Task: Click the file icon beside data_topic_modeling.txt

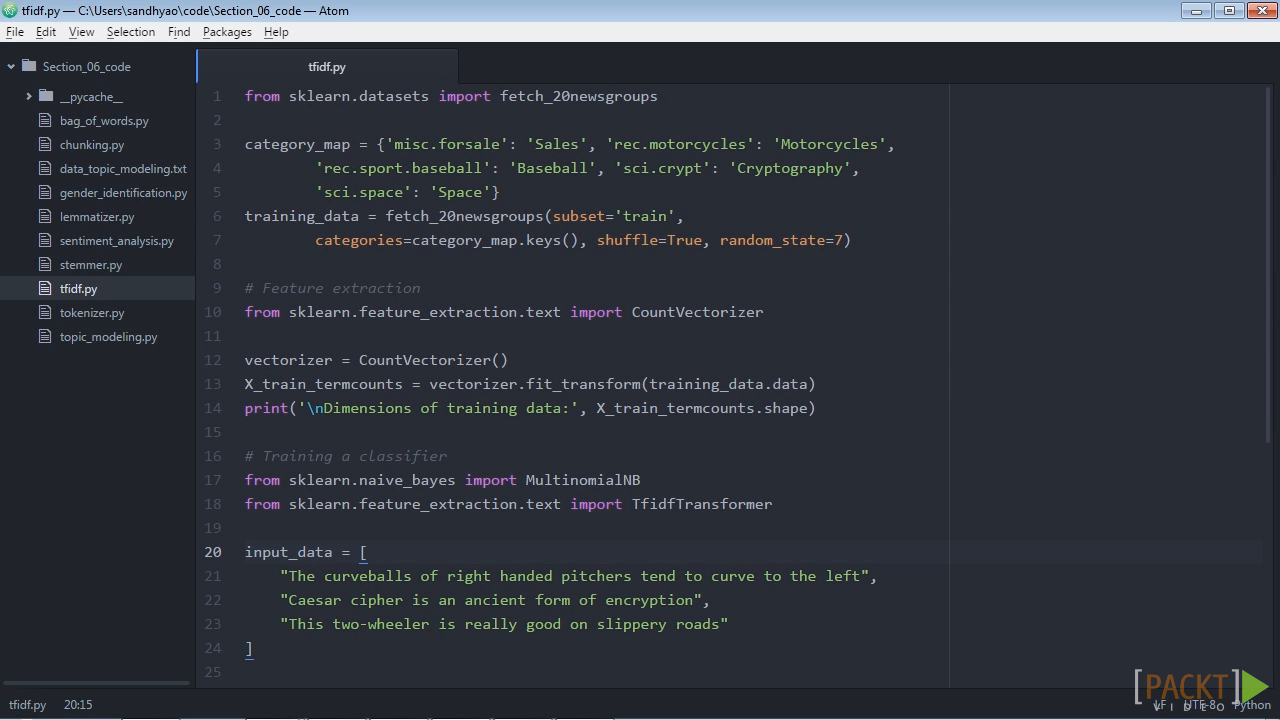Action: (44, 168)
